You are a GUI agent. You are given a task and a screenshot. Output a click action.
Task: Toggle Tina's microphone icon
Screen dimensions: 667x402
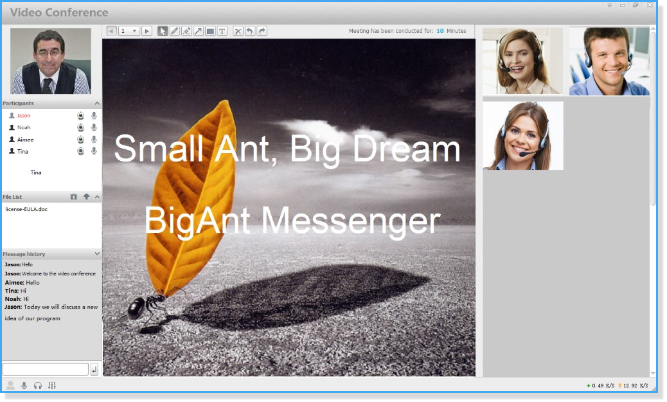[x=94, y=152]
